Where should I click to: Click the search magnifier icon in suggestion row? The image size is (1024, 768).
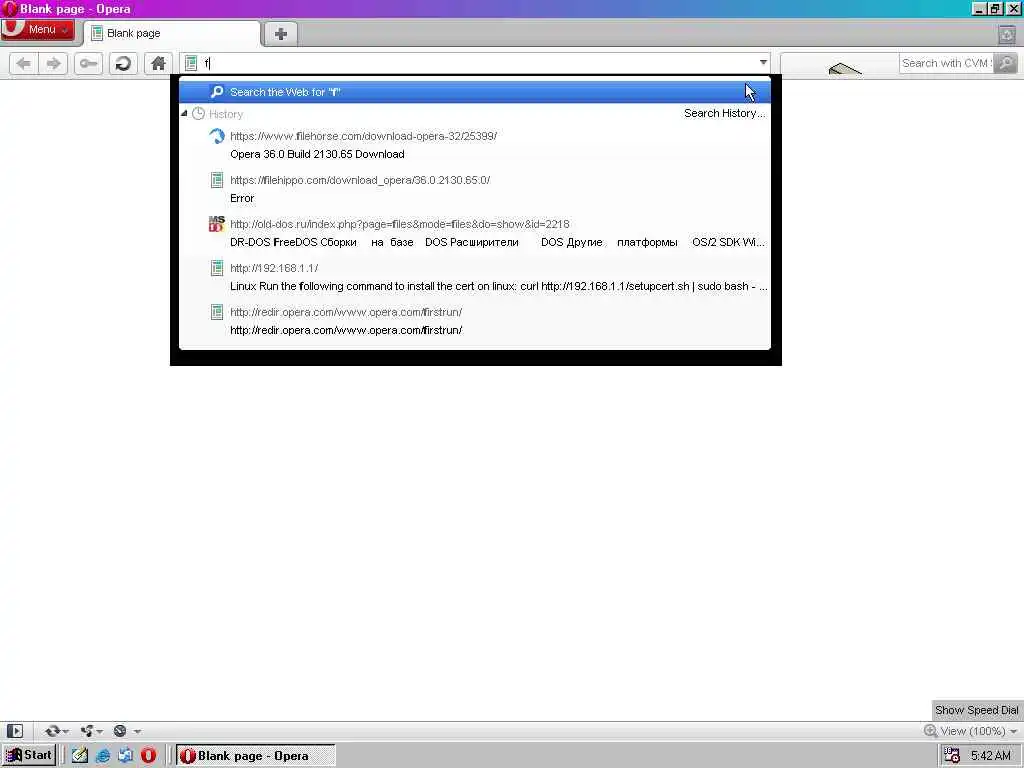(217, 92)
